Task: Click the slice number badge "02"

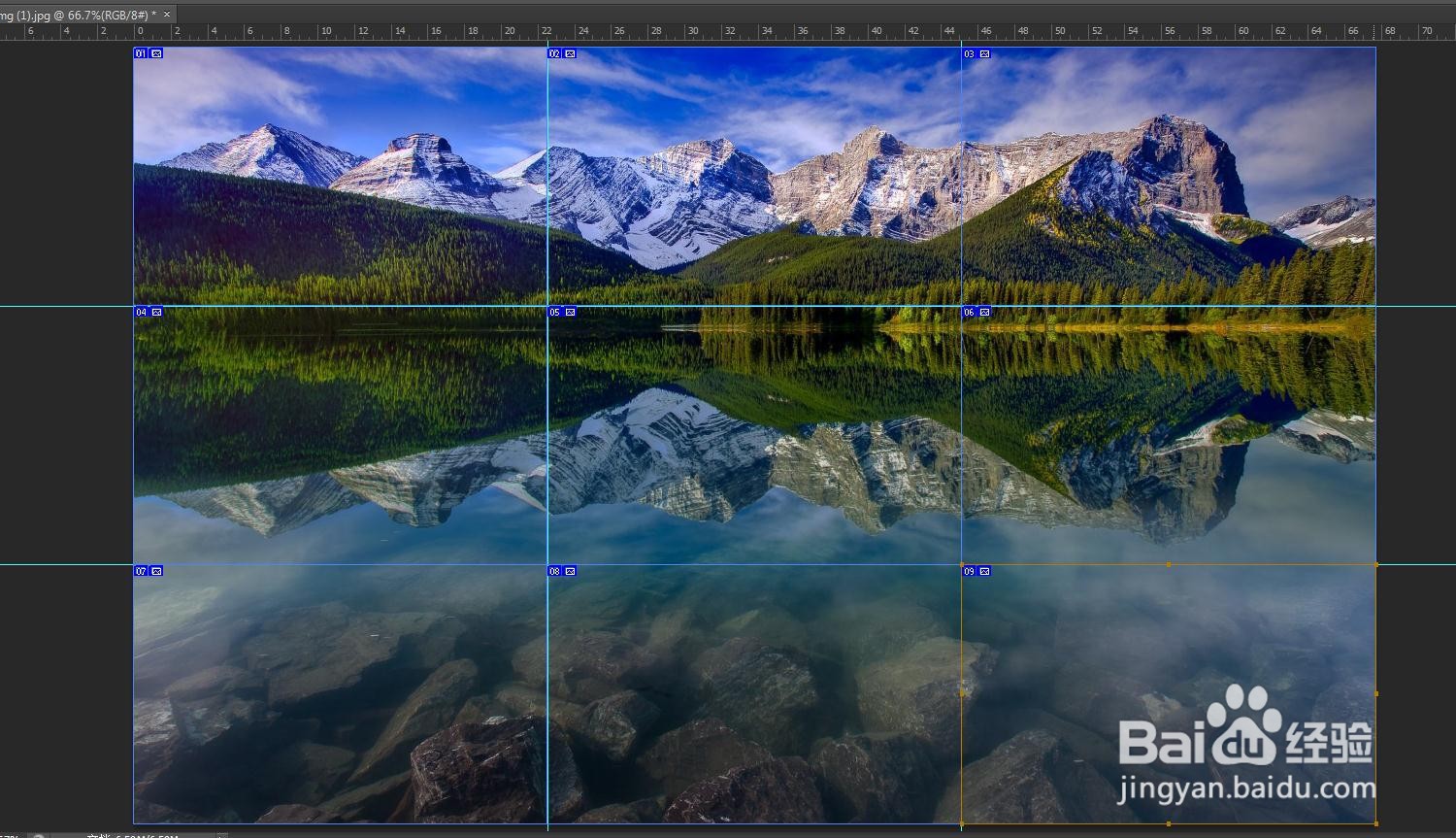Action: 555,53
